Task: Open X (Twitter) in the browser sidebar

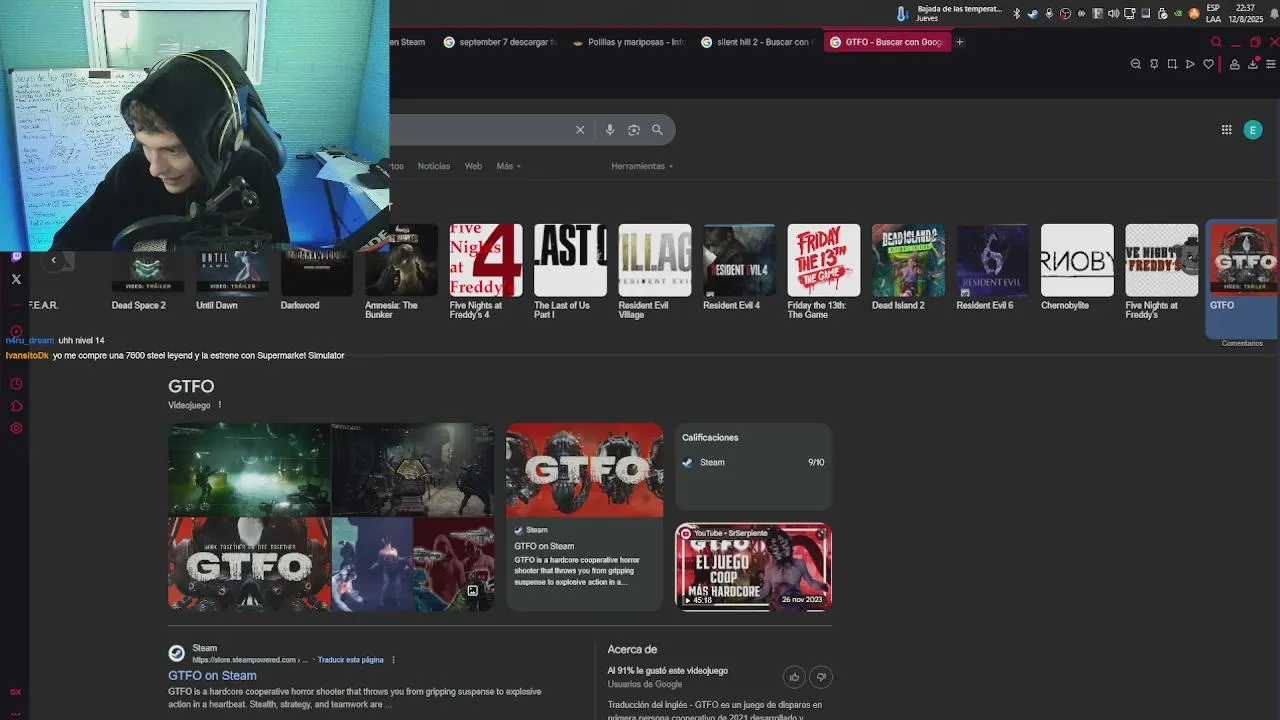Action: (16, 279)
